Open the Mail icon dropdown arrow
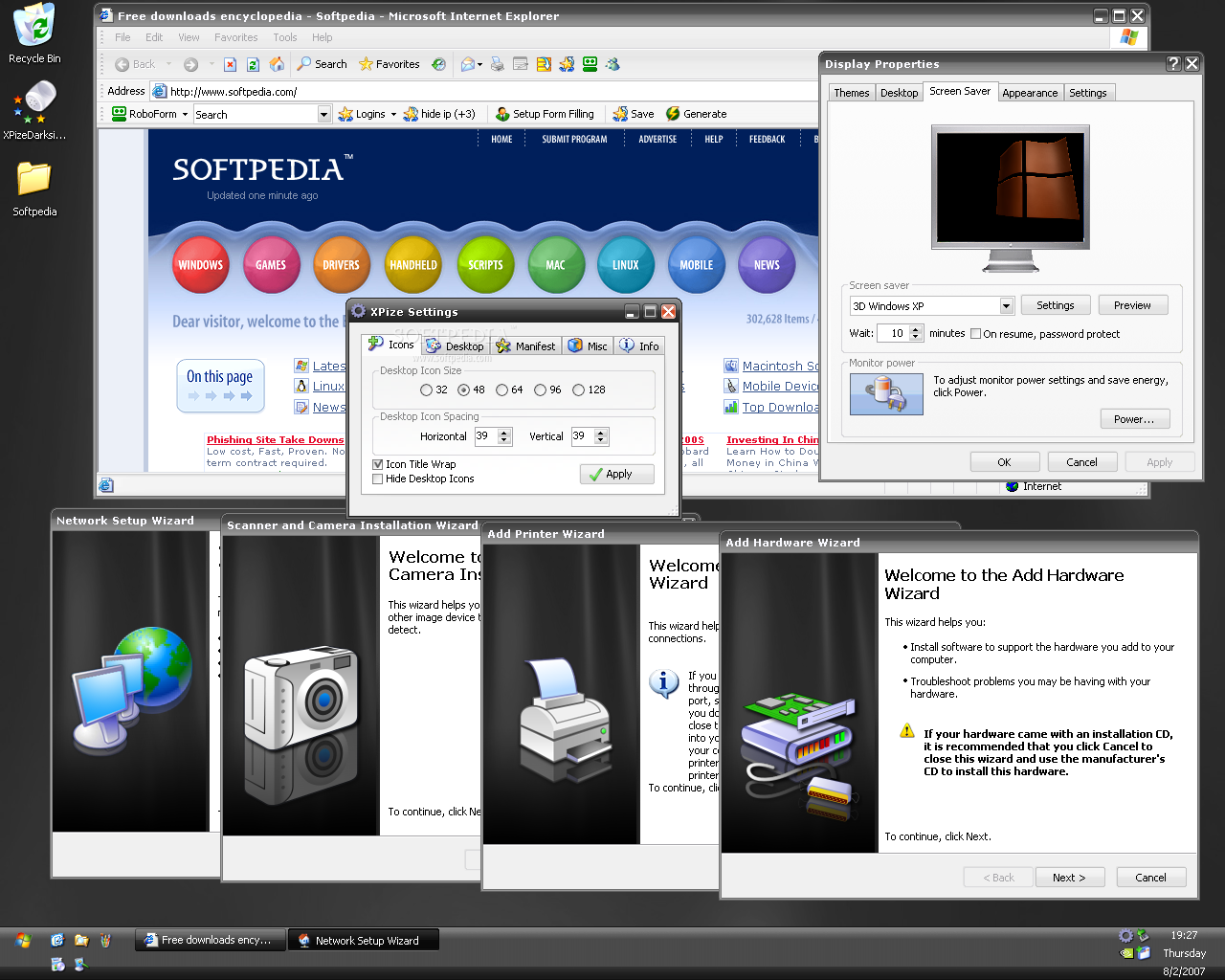 click(479, 64)
